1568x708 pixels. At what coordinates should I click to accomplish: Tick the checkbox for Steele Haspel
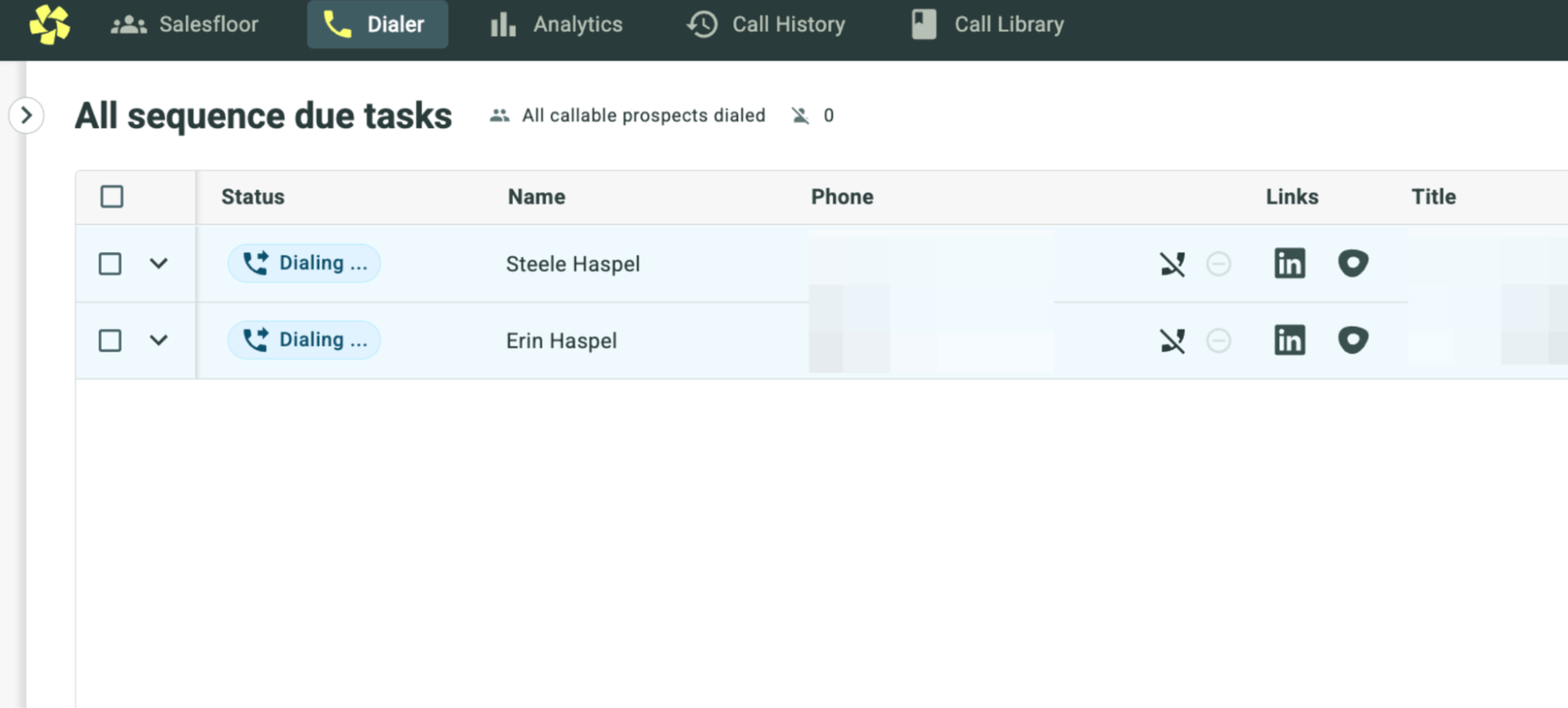[109, 264]
